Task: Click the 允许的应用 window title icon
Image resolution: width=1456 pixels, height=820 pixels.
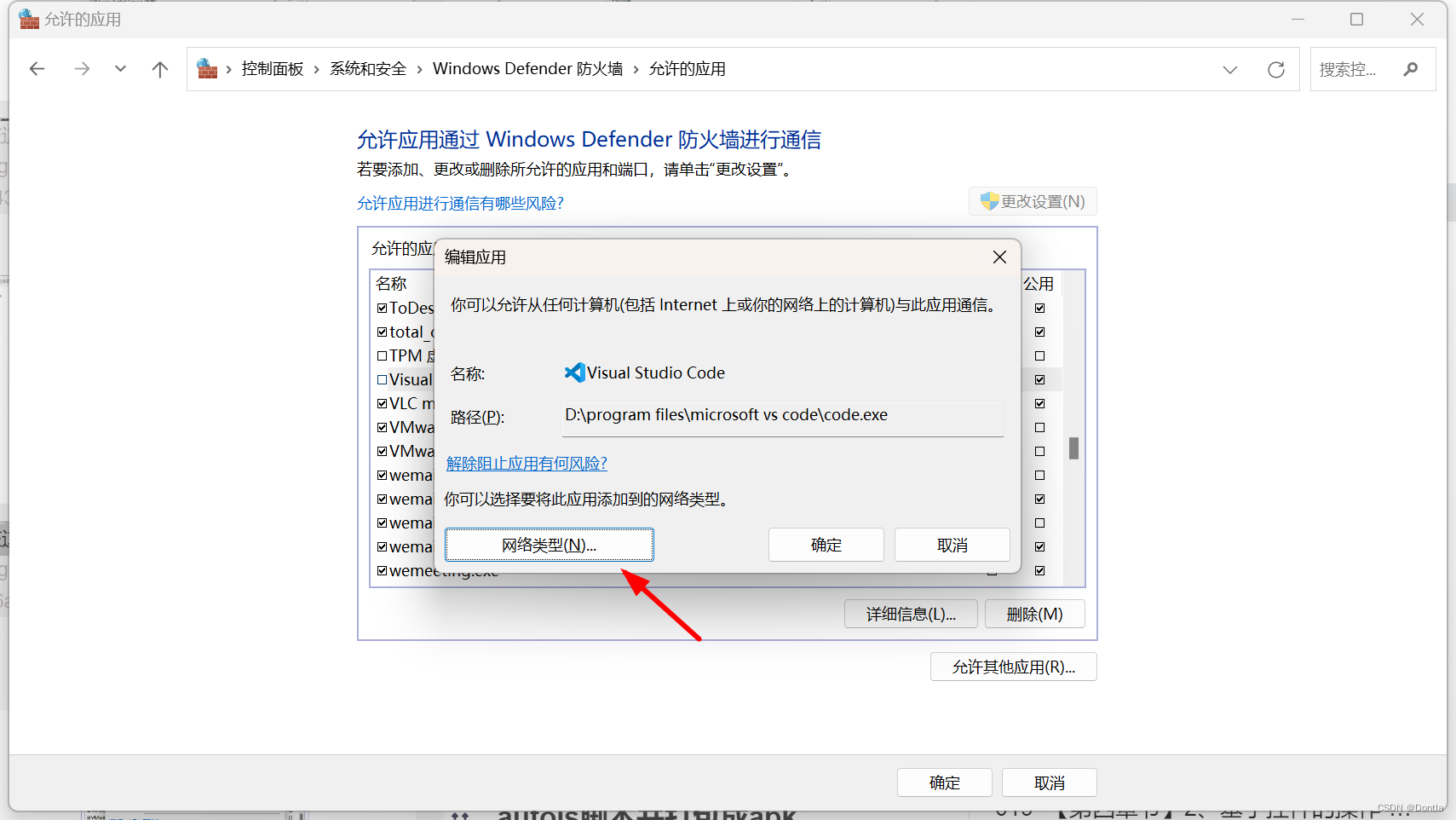Action: (29, 19)
